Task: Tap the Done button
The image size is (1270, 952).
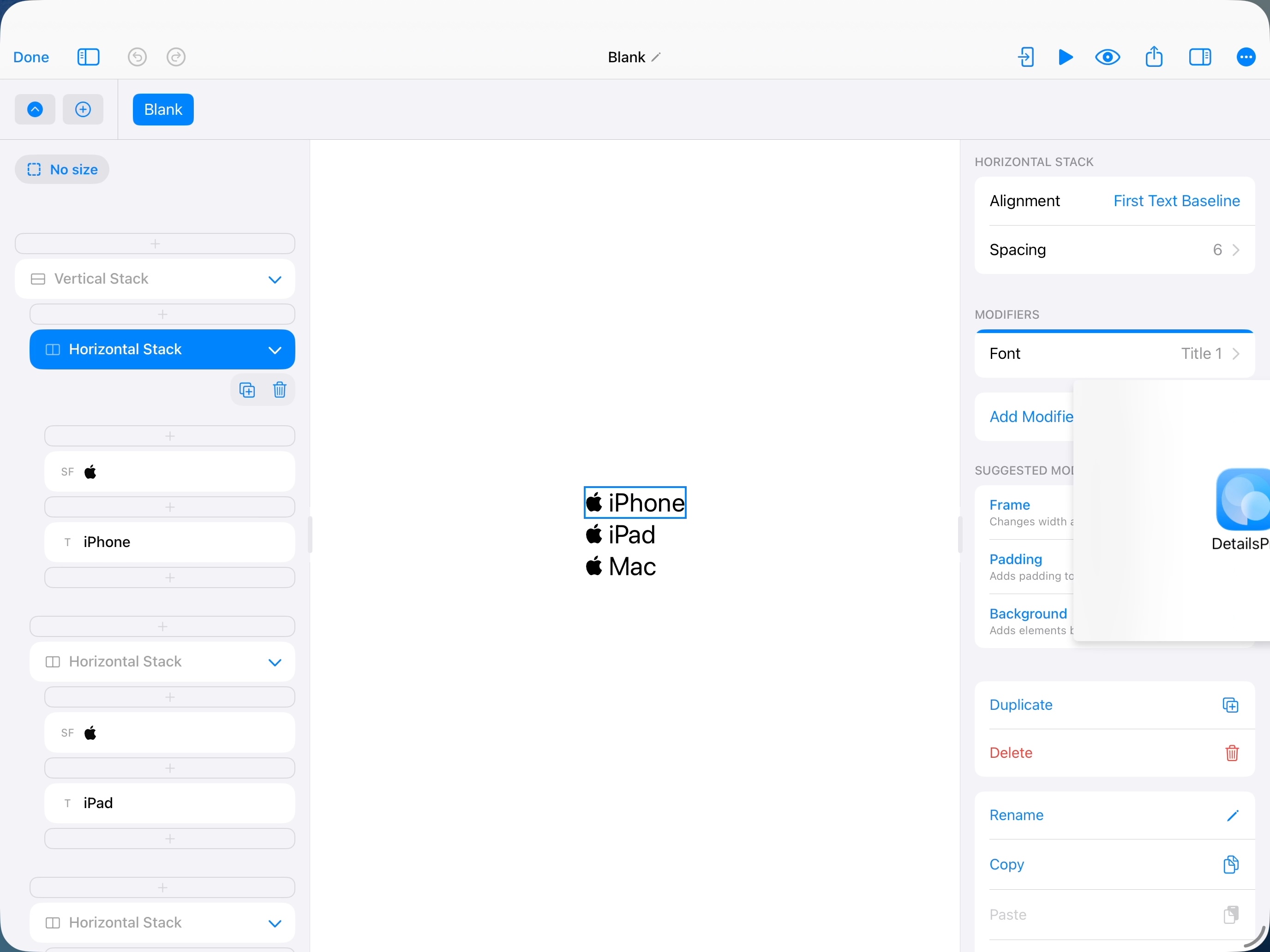Action: click(31, 57)
